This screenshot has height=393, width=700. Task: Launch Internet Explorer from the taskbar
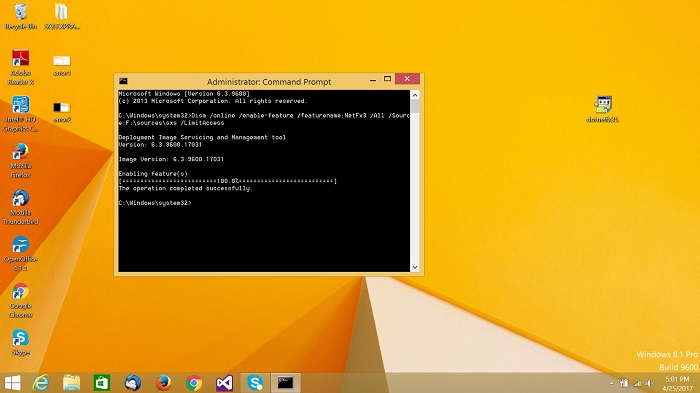point(41,383)
